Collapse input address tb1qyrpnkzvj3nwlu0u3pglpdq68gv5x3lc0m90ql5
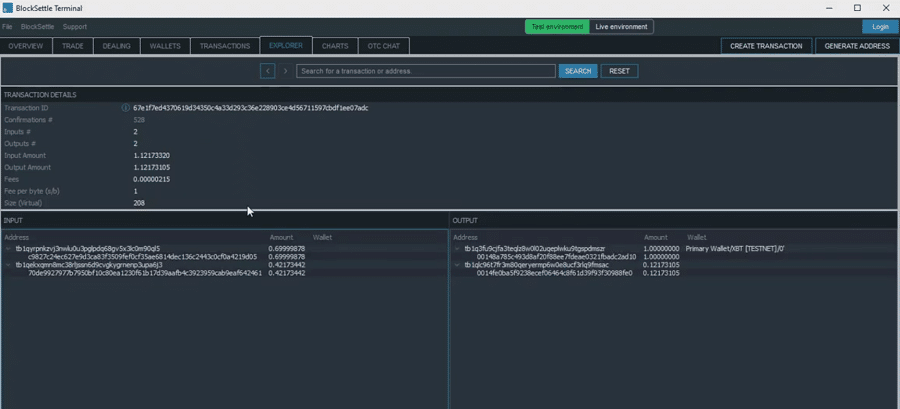The height and width of the screenshot is (409, 900). click(x=9, y=249)
